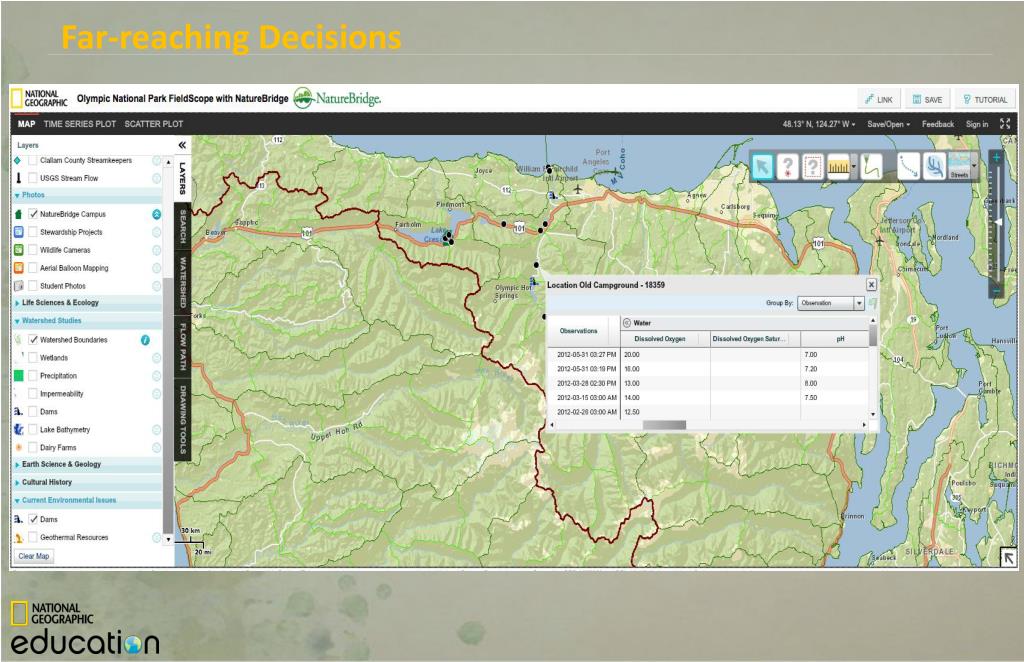Open the TIME SERIES PLOT tab
This screenshot has height=662, width=1024.
coord(80,124)
